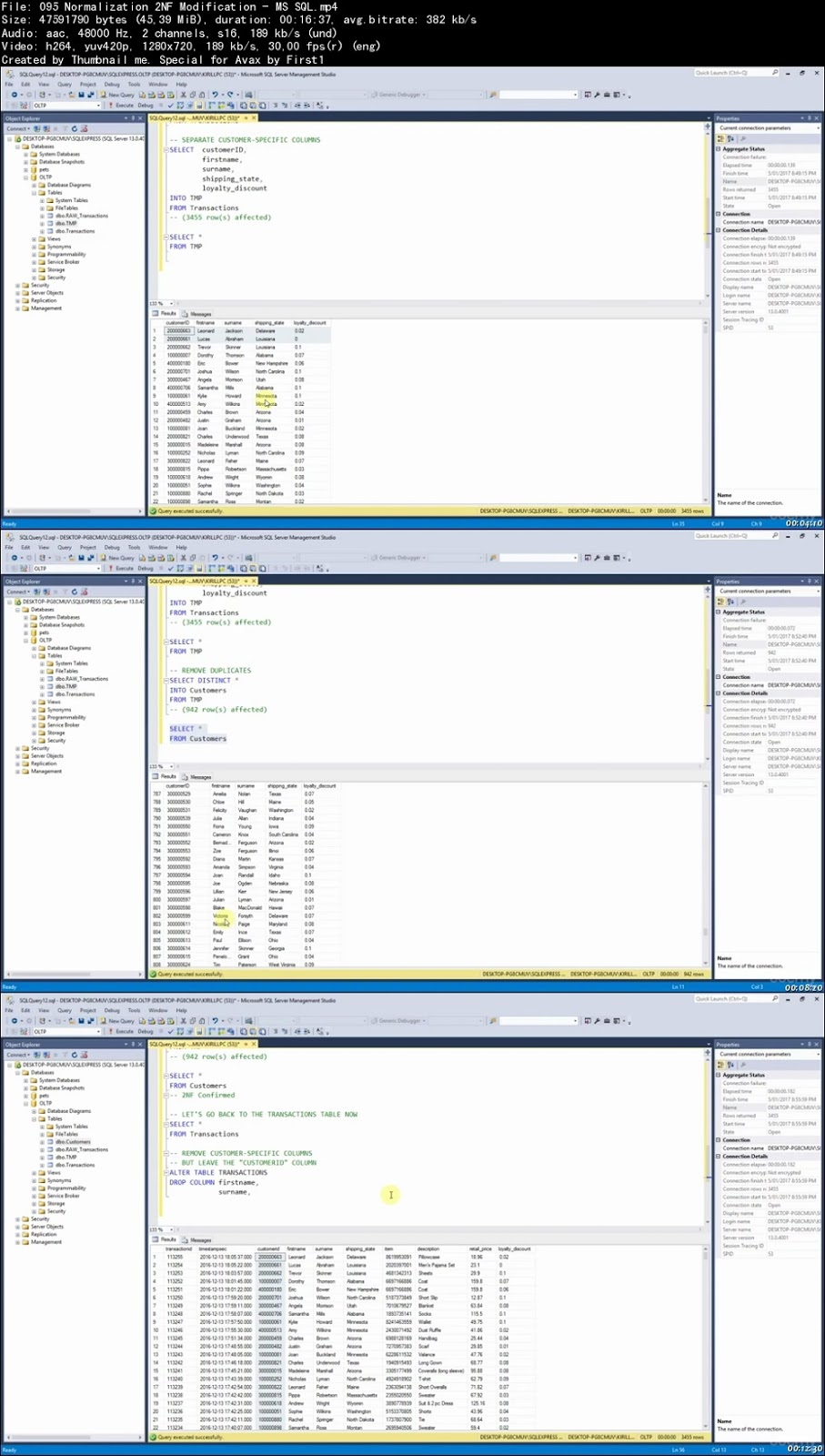Click the Undo icon in the bottom screenshot's toolbar
Viewport: 825px width, 1456px height.
coord(216,1021)
